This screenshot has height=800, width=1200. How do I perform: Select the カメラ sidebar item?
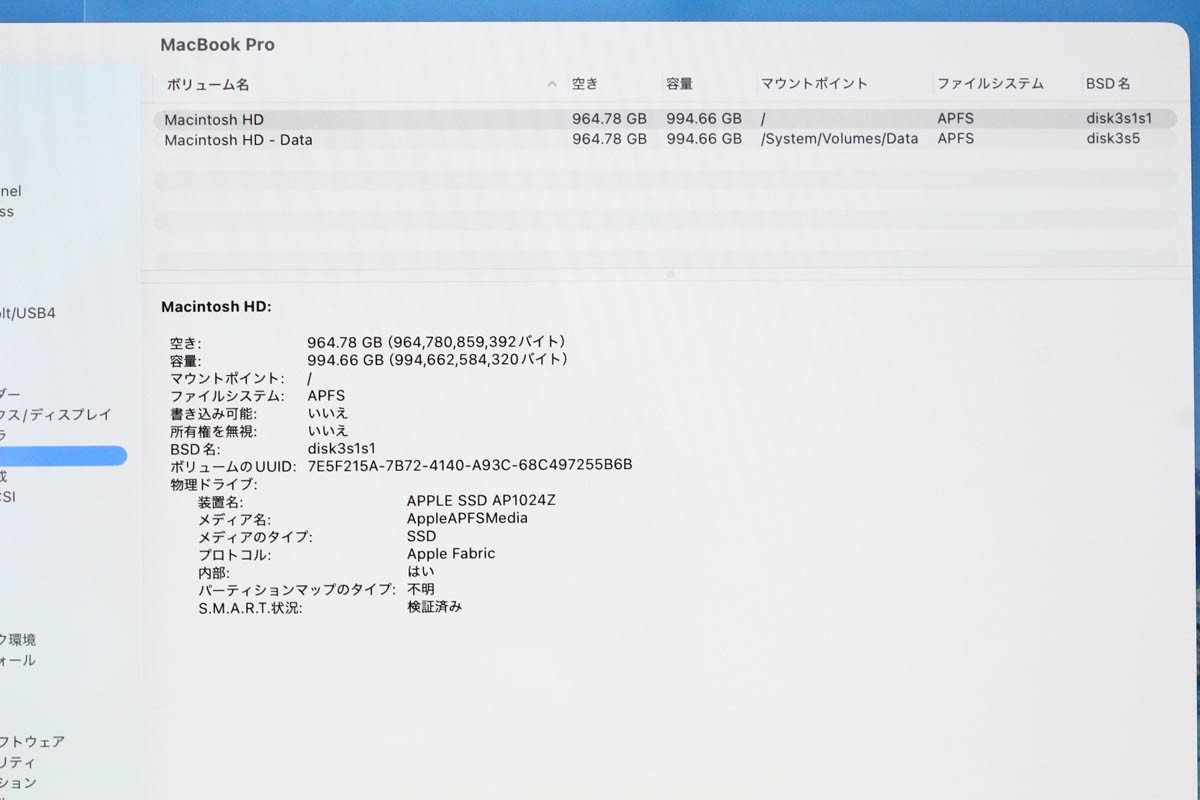coord(20,433)
